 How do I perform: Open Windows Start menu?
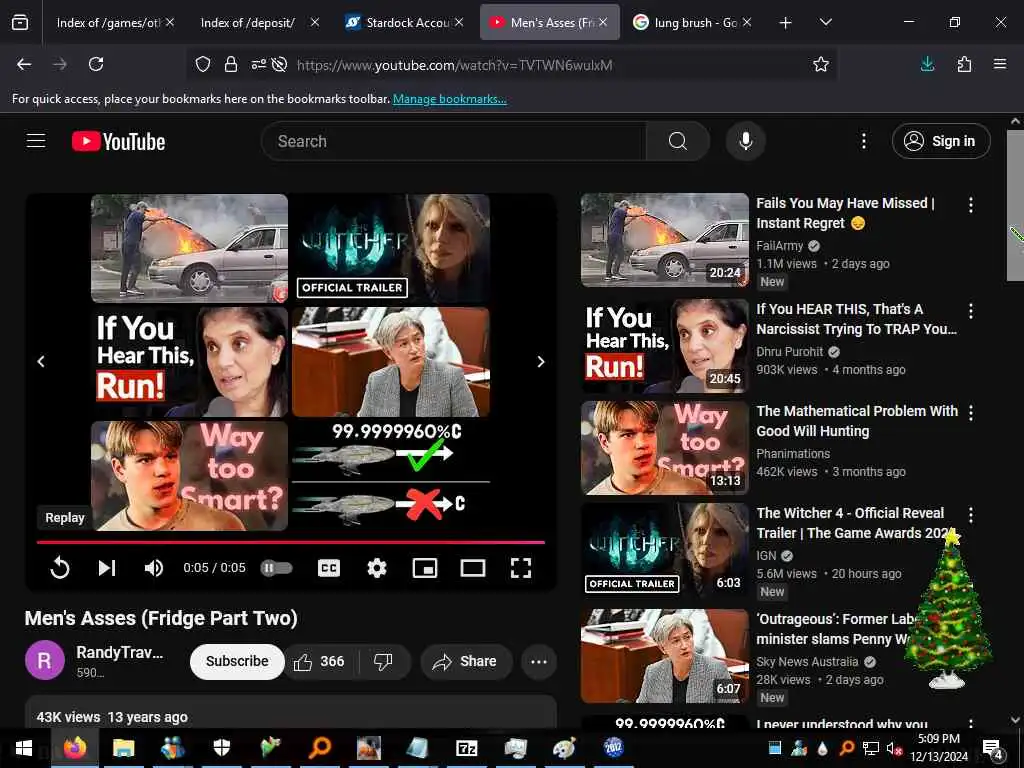[x=24, y=748]
